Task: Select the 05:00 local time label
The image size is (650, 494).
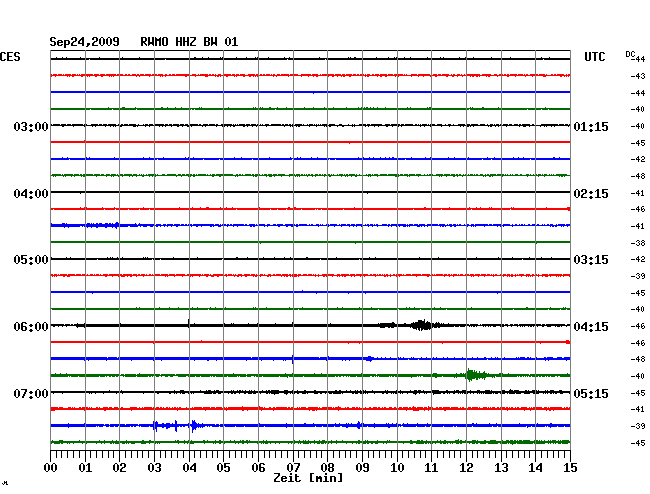Action: point(31,260)
